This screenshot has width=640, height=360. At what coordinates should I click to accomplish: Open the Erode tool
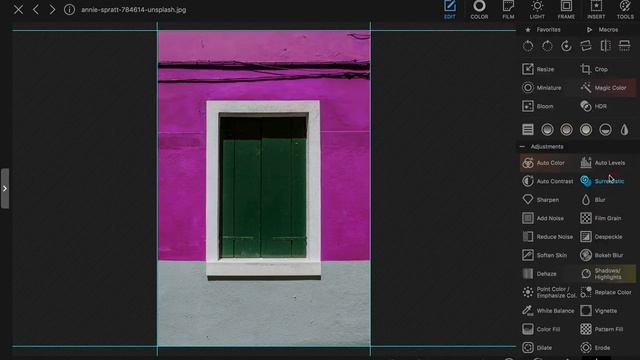[596, 348]
